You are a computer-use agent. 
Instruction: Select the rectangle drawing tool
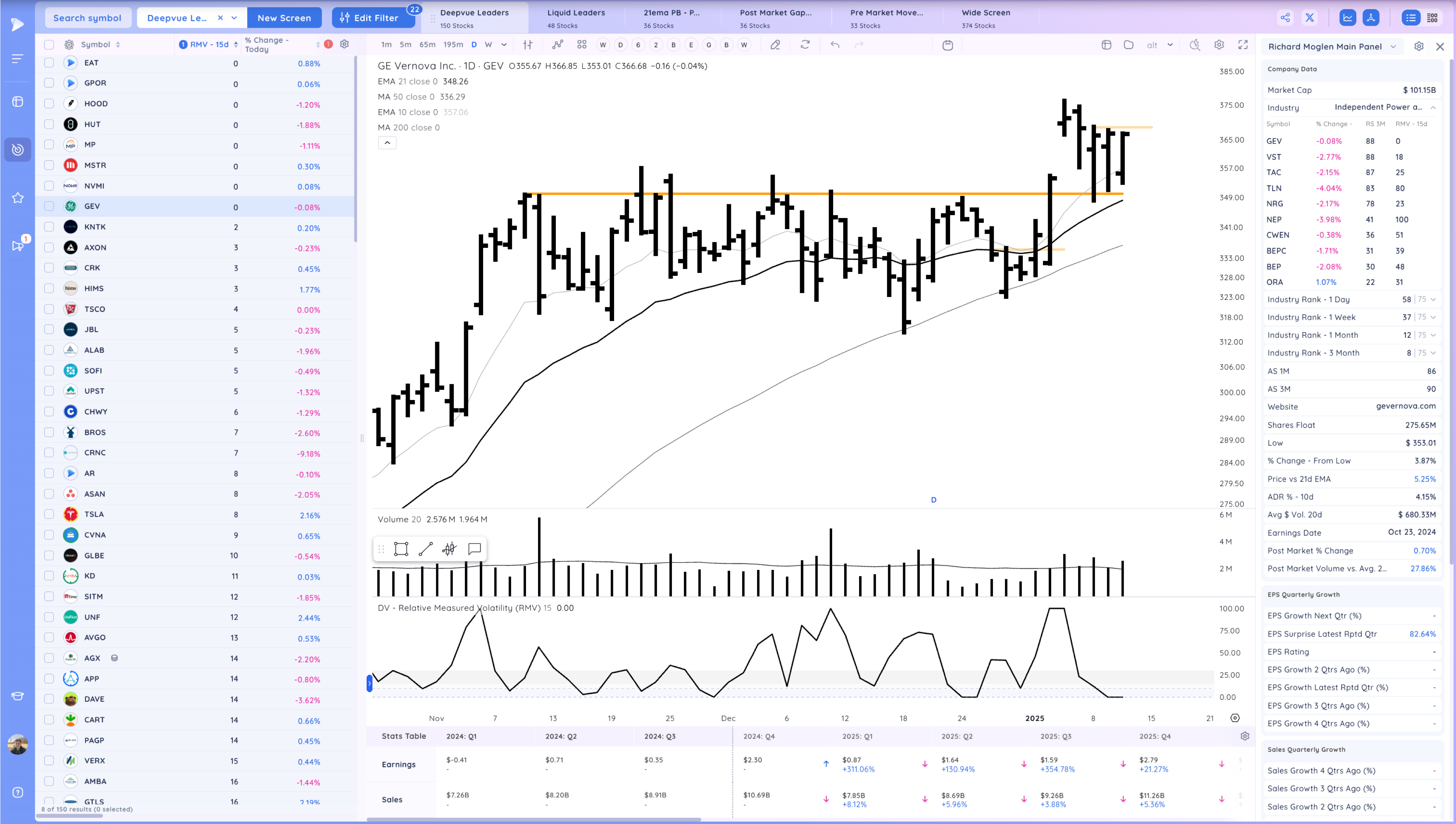tap(401, 549)
